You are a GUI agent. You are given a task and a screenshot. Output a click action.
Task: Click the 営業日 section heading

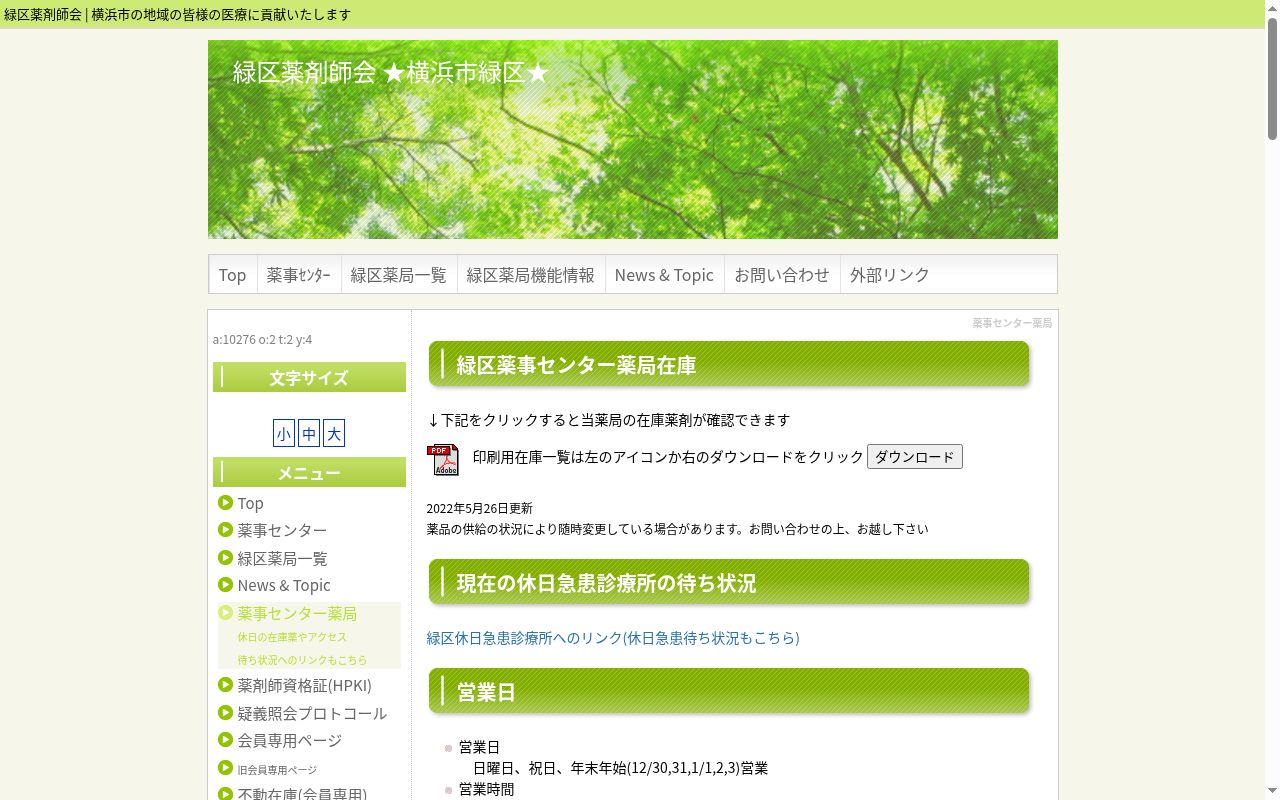[729, 691]
